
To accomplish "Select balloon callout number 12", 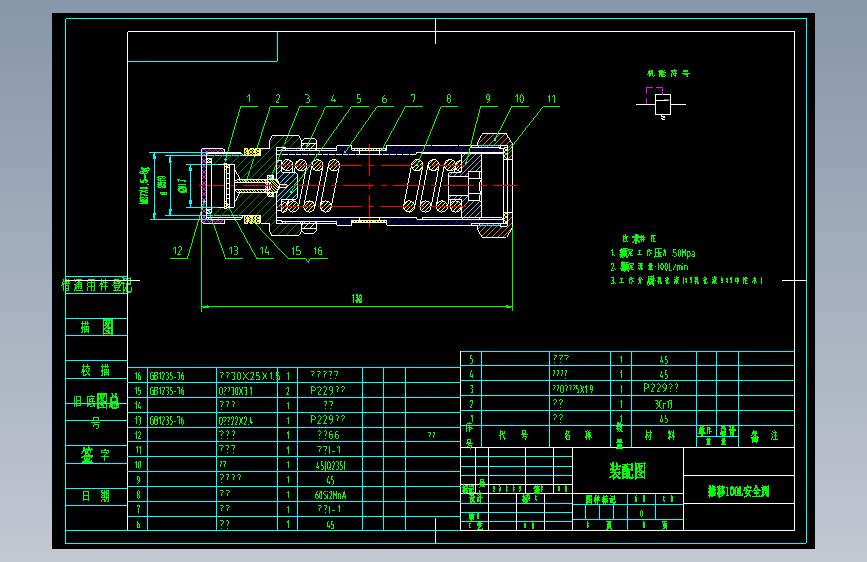I will click(x=177, y=251).
